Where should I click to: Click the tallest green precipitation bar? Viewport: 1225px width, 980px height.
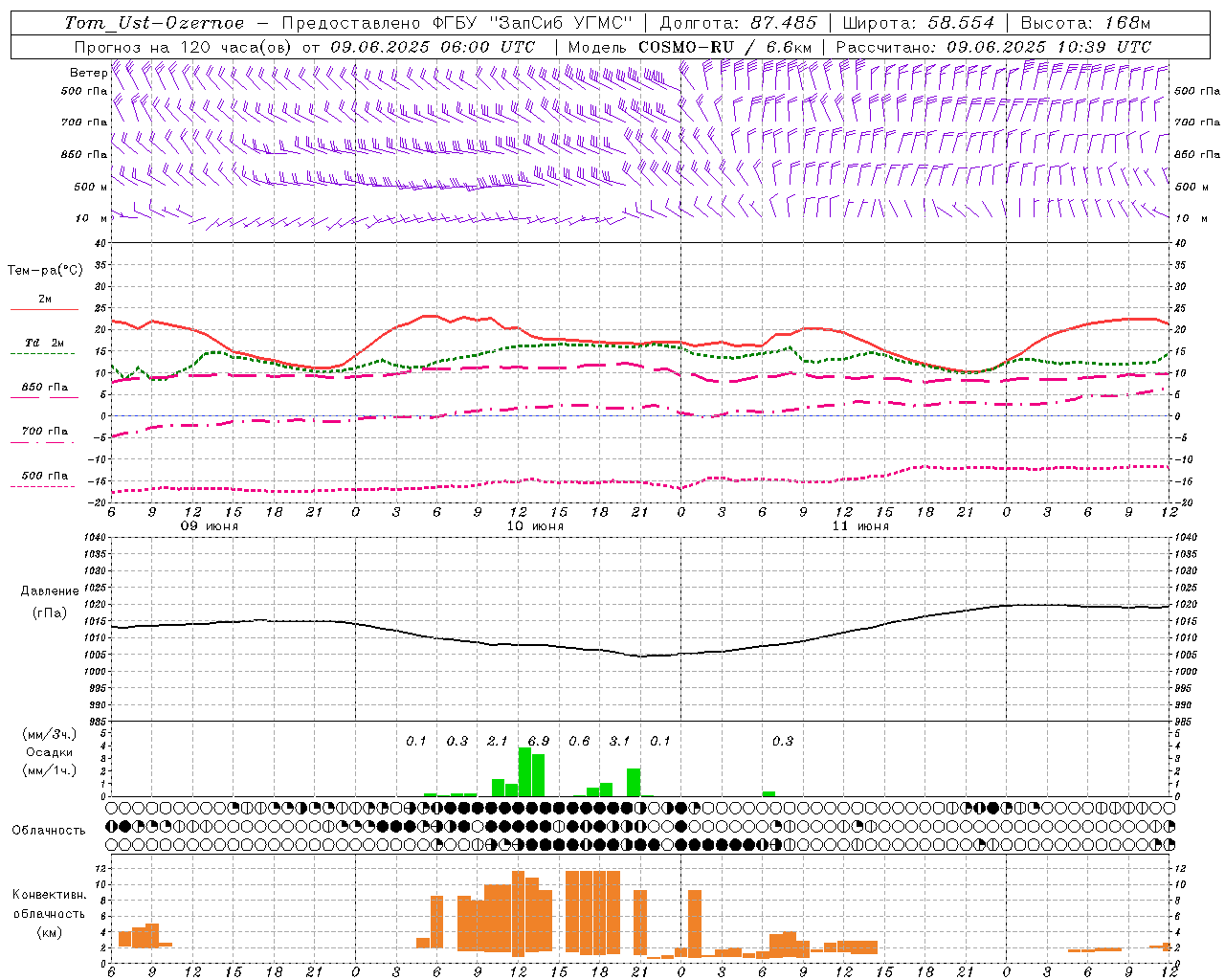(524, 771)
